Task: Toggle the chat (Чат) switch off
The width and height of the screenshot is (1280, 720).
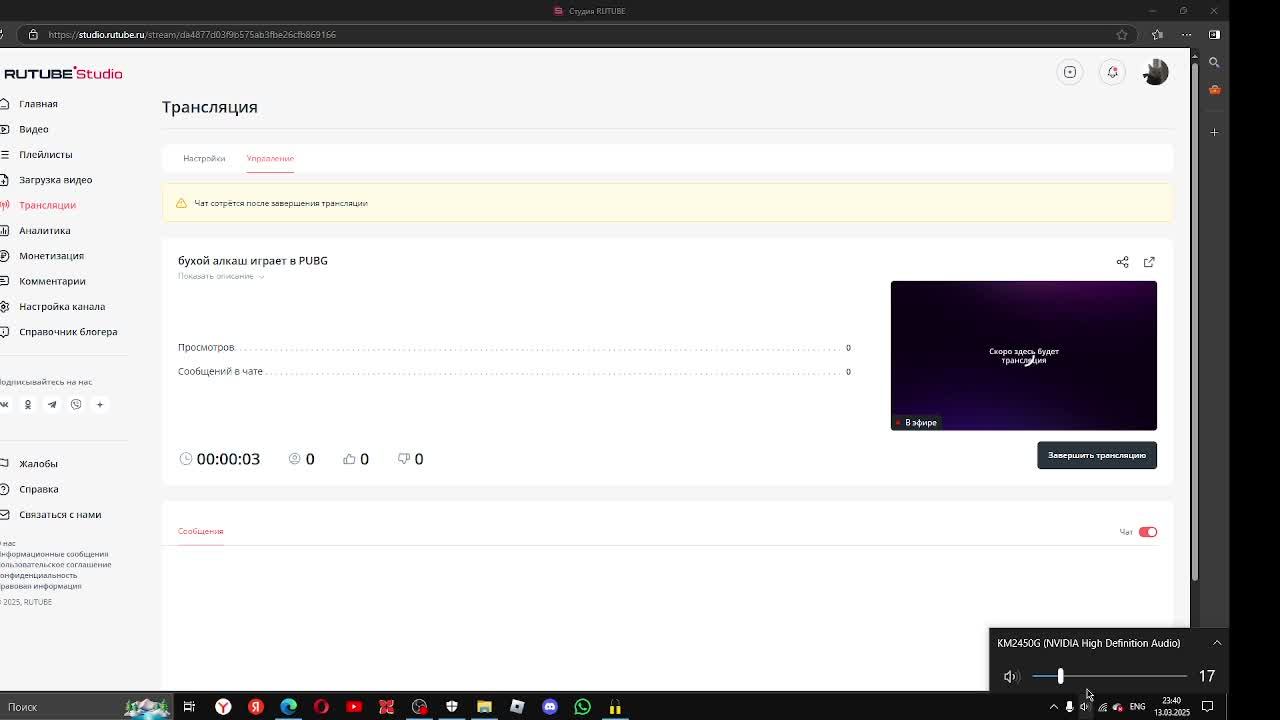Action: click(x=1148, y=532)
